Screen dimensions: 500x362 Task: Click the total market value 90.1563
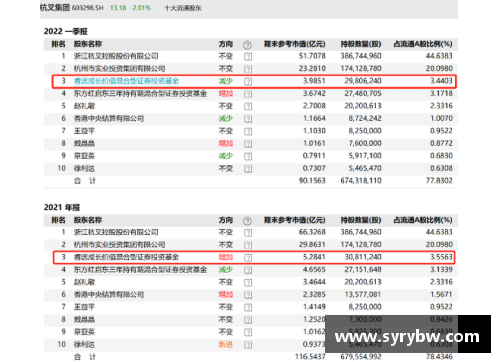click(x=312, y=181)
